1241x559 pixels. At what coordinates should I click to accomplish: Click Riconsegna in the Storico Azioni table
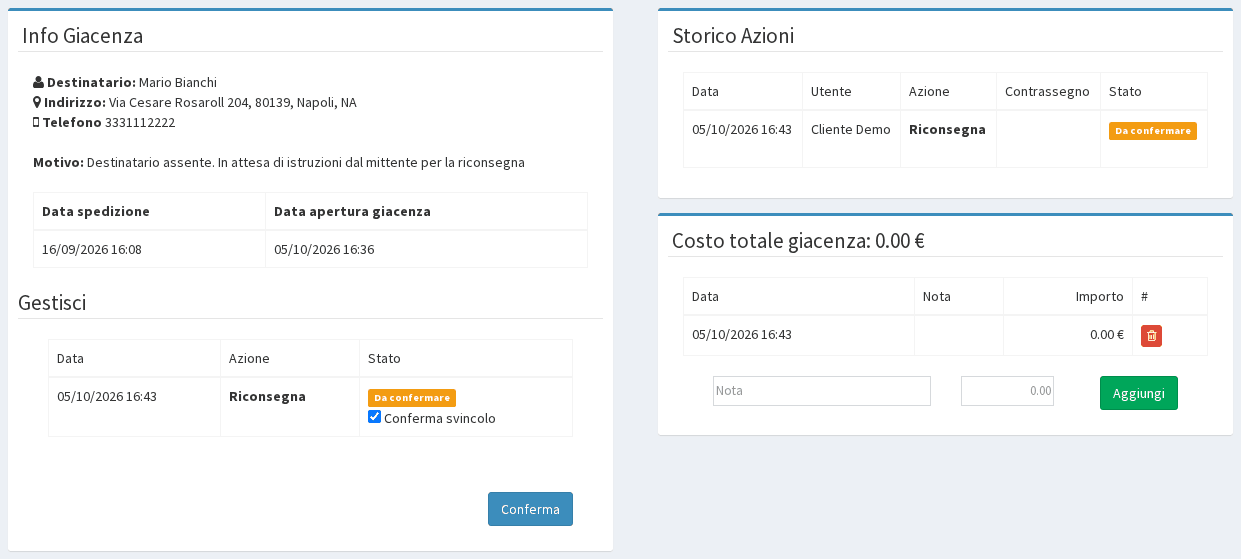[947, 129]
